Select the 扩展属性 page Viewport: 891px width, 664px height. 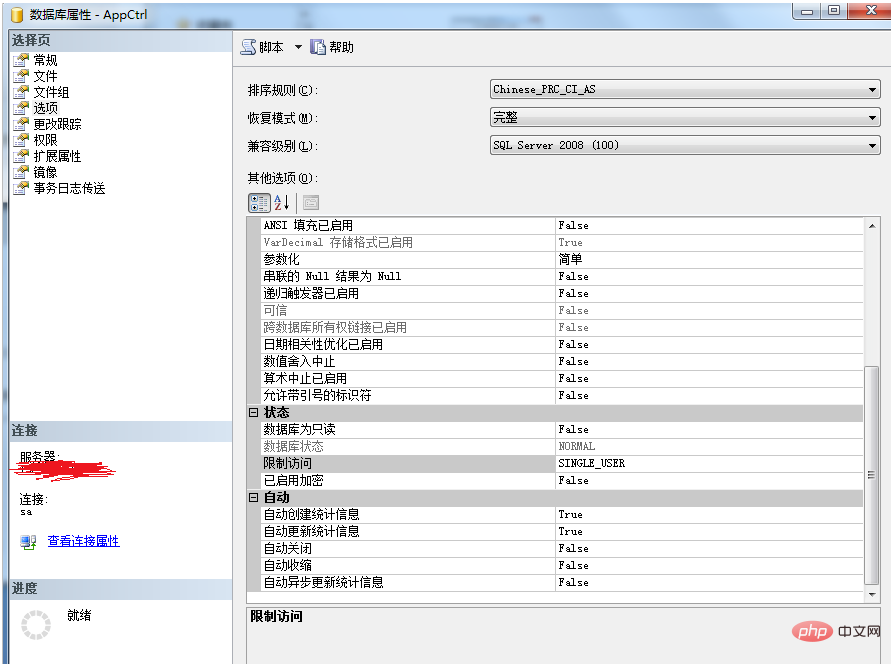click(x=57, y=156)
